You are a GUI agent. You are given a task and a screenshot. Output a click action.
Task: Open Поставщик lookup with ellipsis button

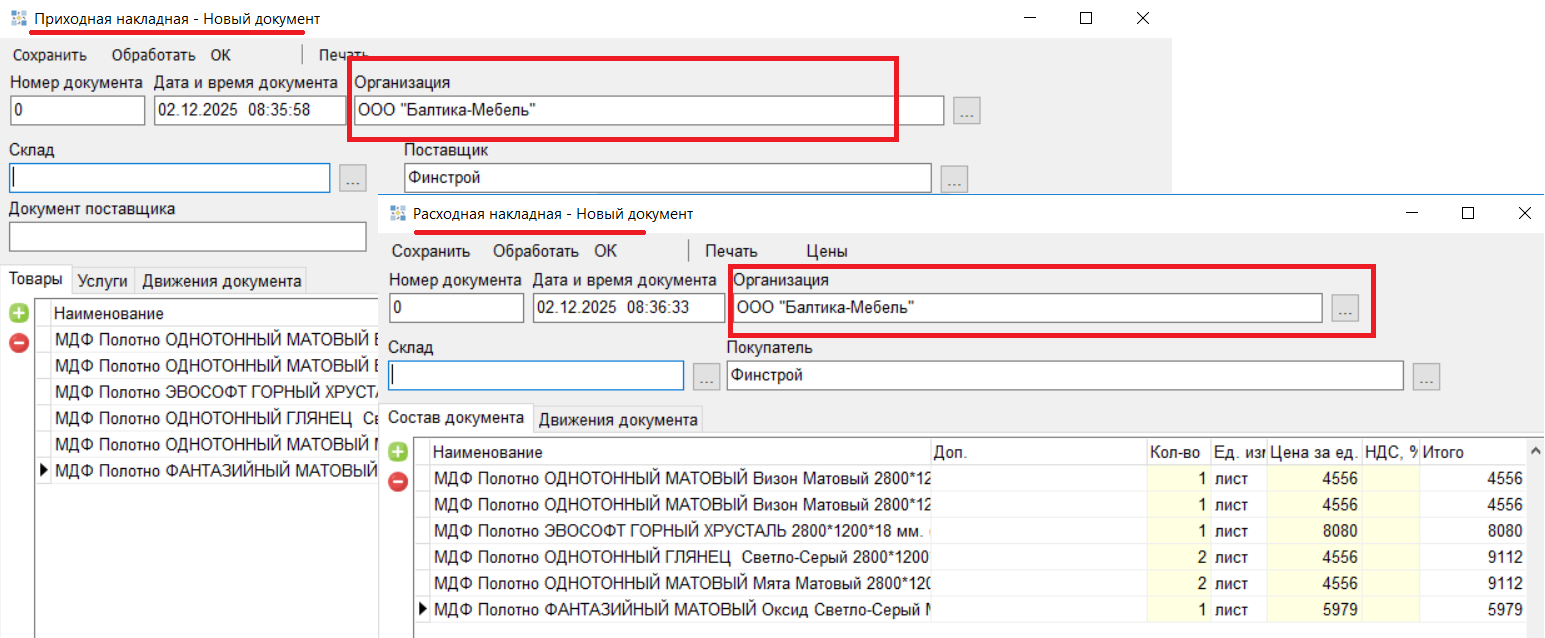click(x=954, y=180)
